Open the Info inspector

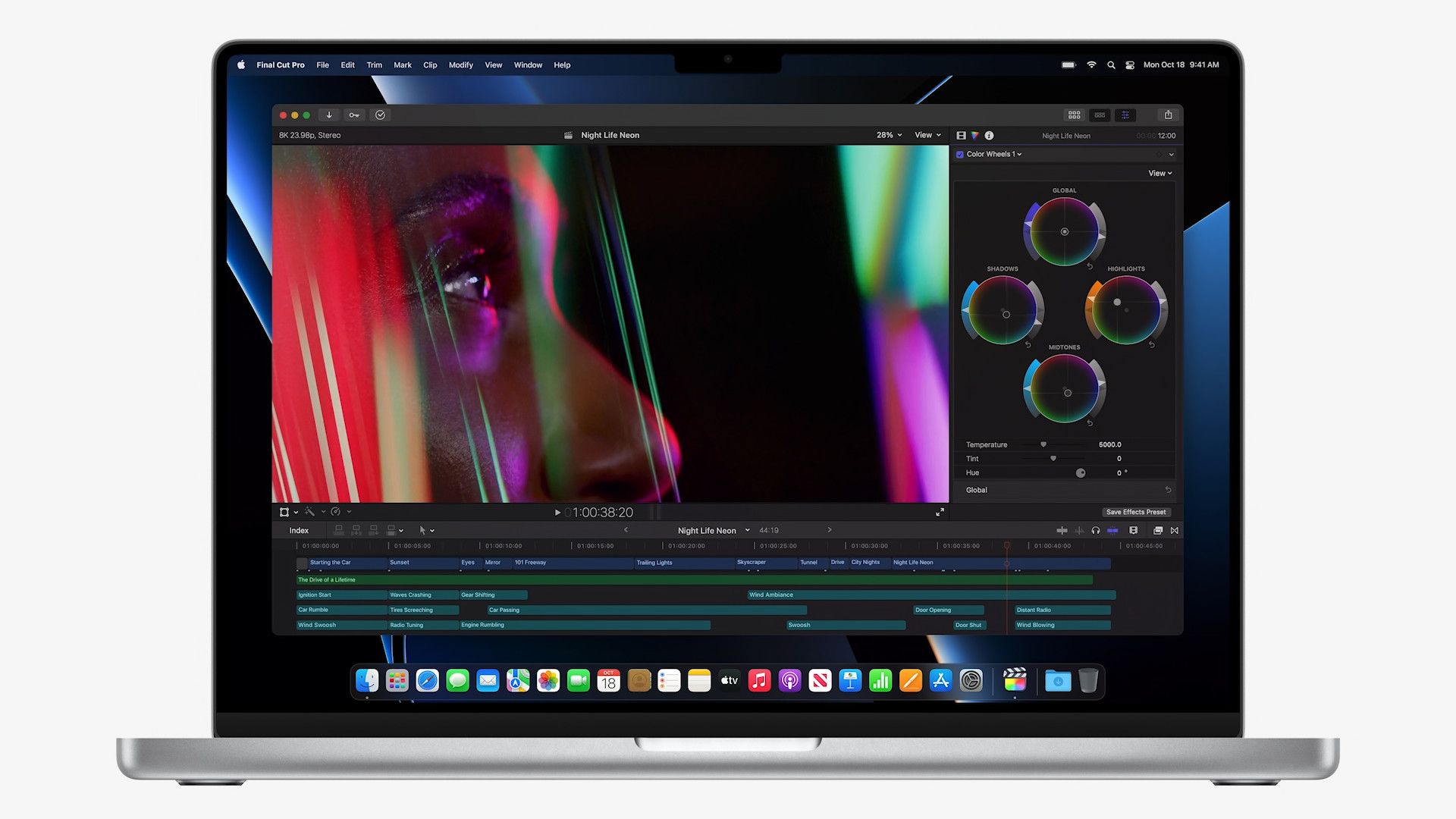point(990,135)
